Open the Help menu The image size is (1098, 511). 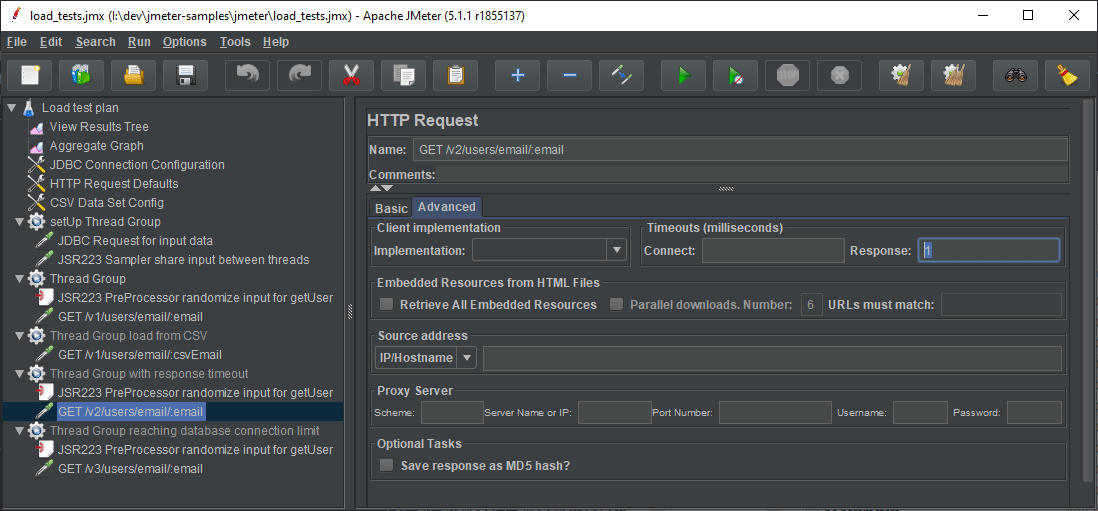point(276,42)
